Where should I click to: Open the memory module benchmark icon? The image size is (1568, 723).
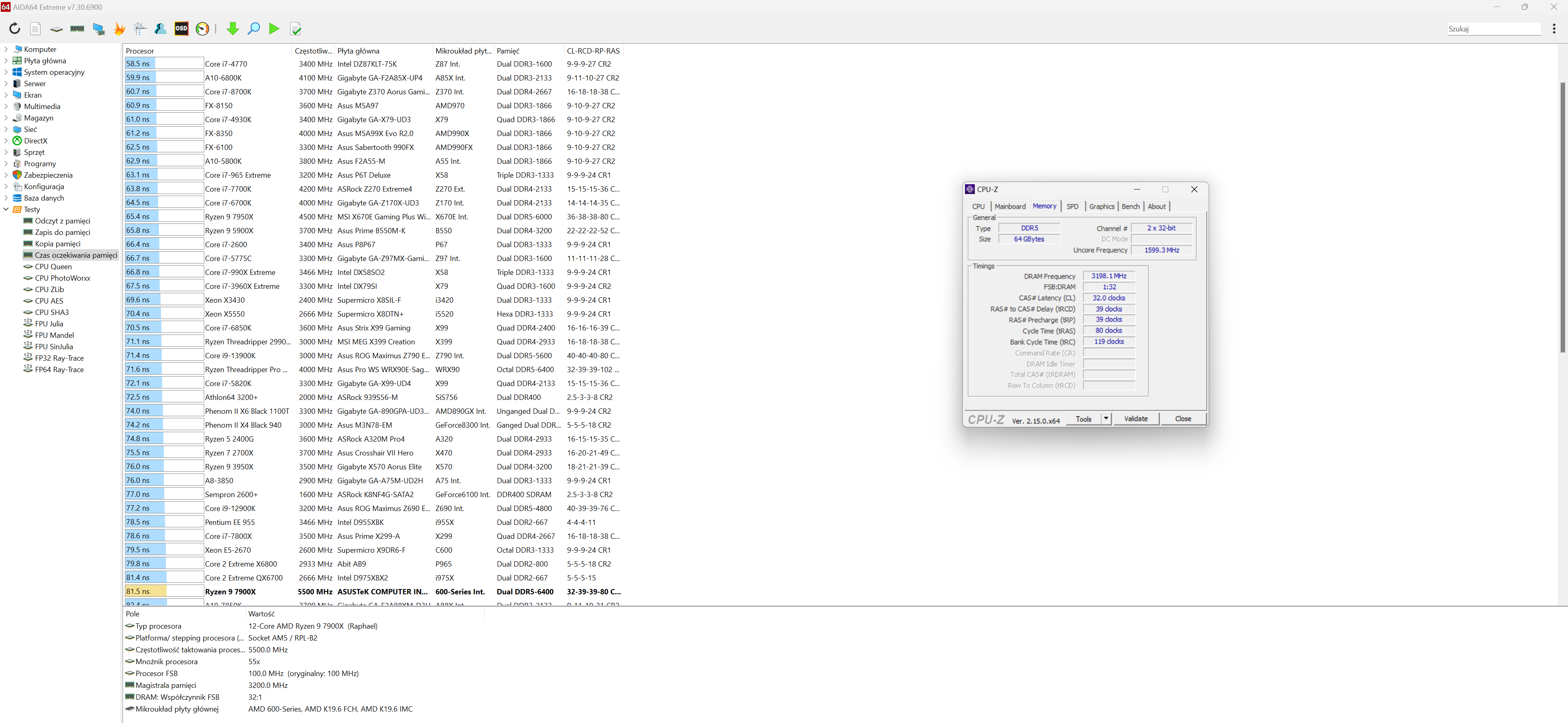click(77, 29)
